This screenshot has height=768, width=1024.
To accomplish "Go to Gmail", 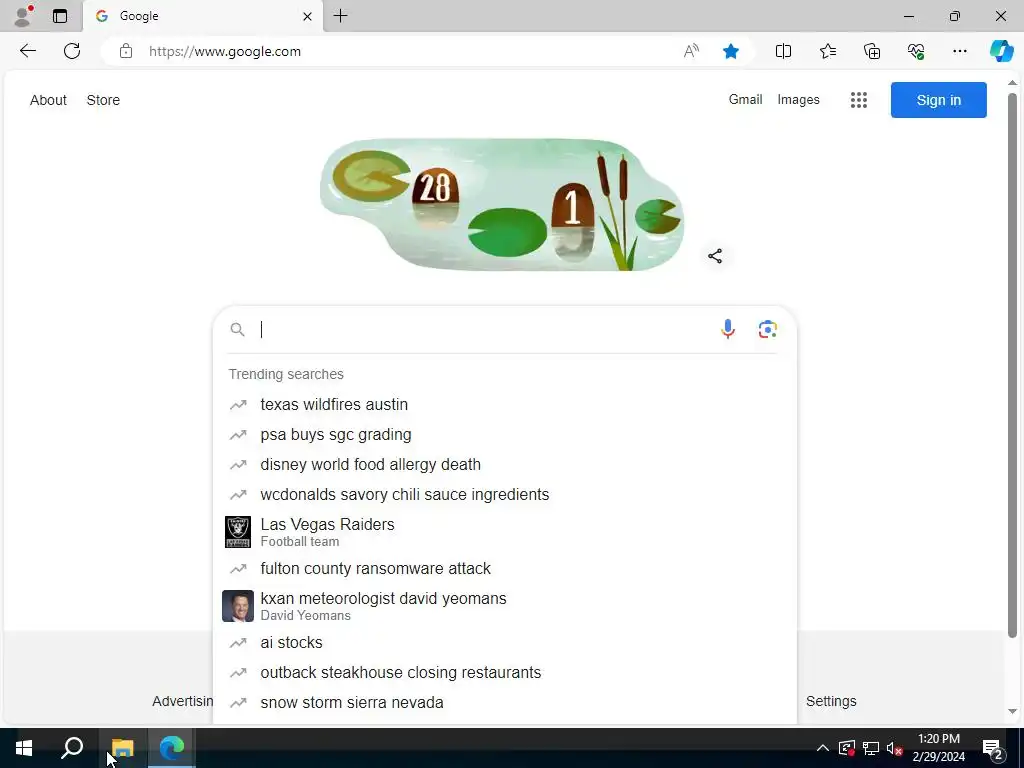I will tap(745, 99).
